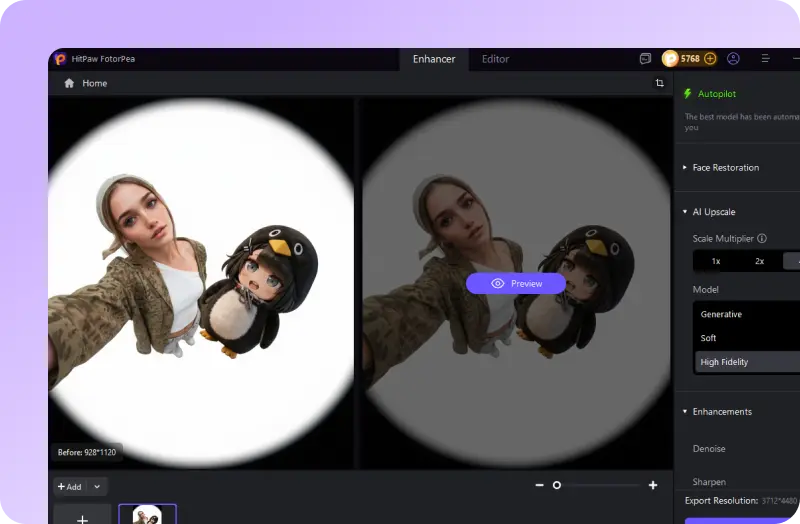Click the Add button
This screenshot has width=800, height=524.
coord(70,487)
